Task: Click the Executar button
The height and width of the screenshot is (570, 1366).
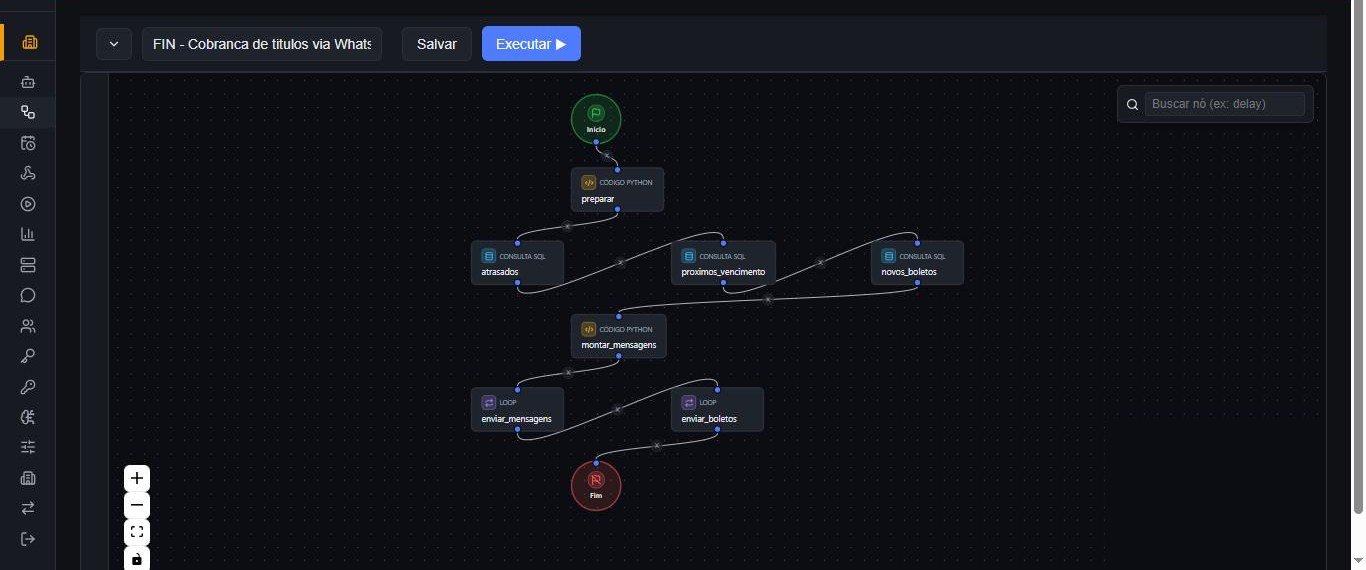Action: click(x=531, y=44)
